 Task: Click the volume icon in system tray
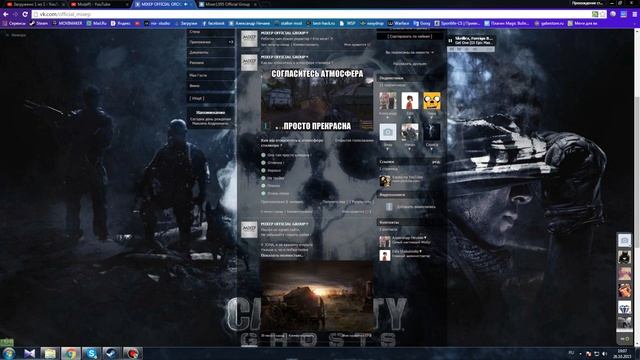tap(605, 354)
